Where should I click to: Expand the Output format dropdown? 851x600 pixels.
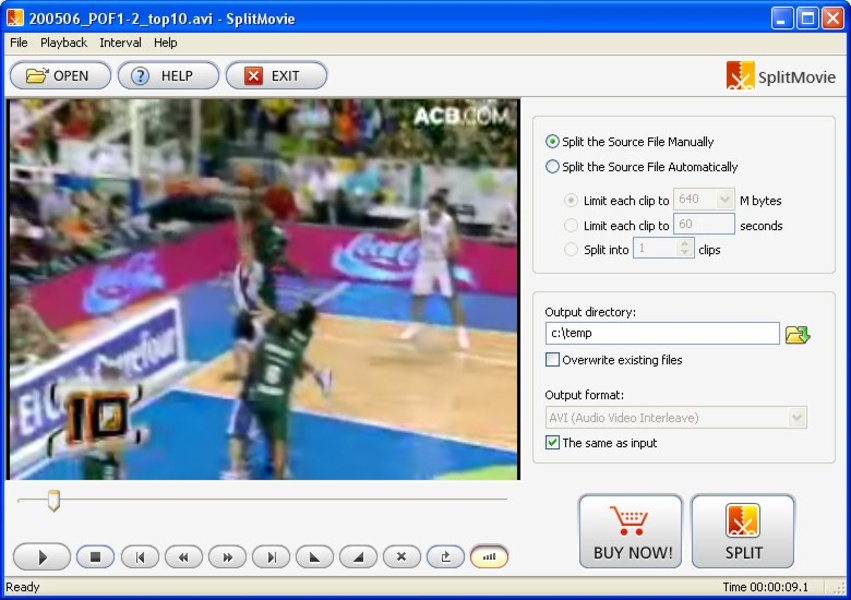[796, 418]
